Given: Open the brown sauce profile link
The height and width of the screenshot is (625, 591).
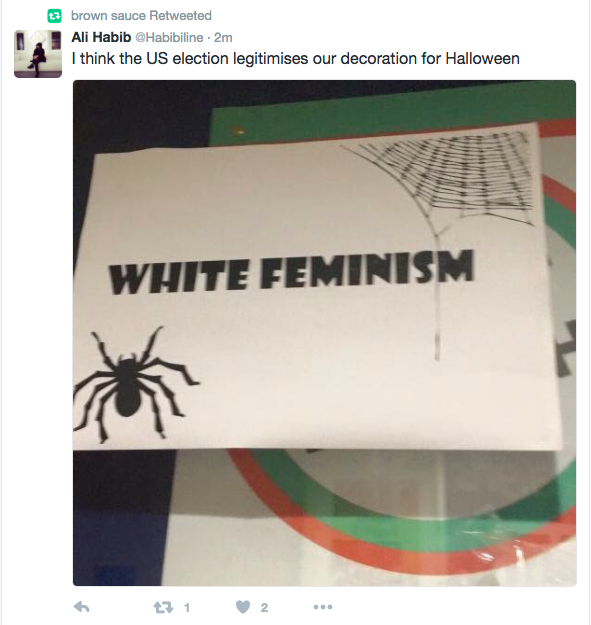Looking at the screenshot, I should (x=108, y=16).
